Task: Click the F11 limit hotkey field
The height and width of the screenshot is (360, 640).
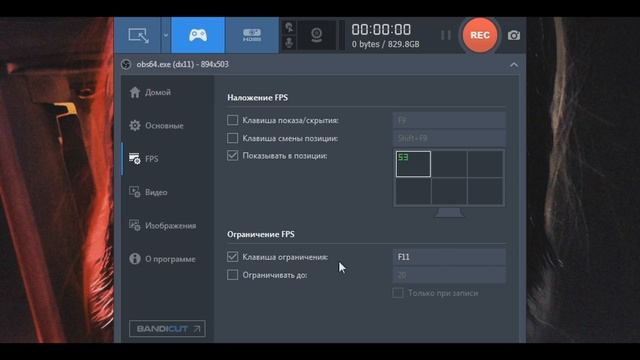Action: (449, 257)
